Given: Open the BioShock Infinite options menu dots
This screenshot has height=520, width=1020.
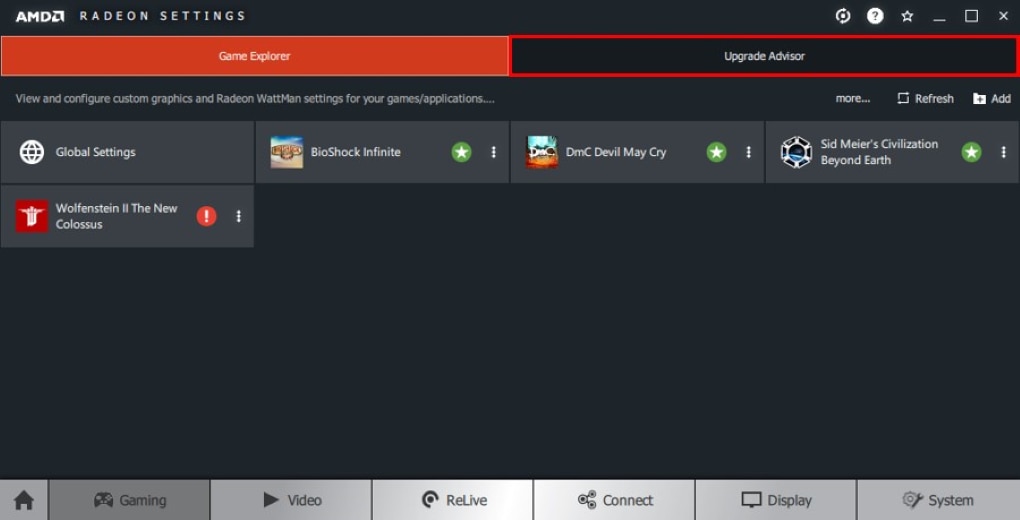Looking at the screenshot, I should pyautogui.click(x=493, y=152).
